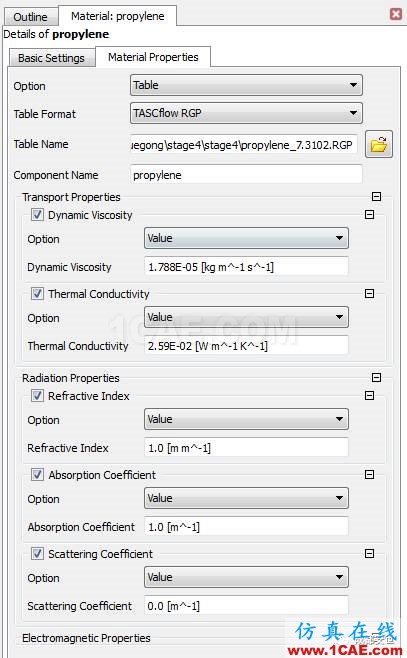This screenshot has height=658, width=407.
Task: Toggle the Scattering Coefficient checkbox
Action: click(37, 554)
